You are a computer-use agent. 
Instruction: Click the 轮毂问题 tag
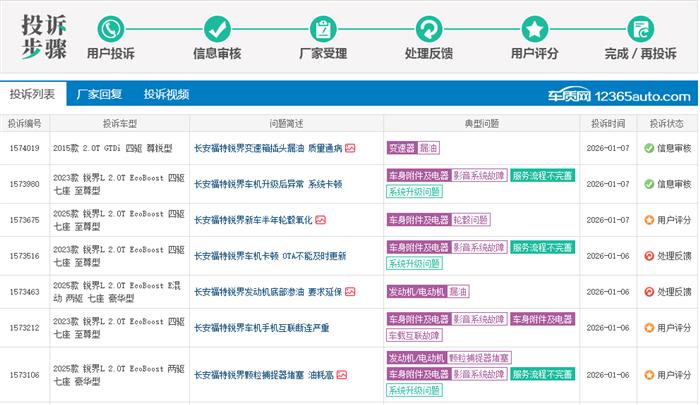(471, 220)
